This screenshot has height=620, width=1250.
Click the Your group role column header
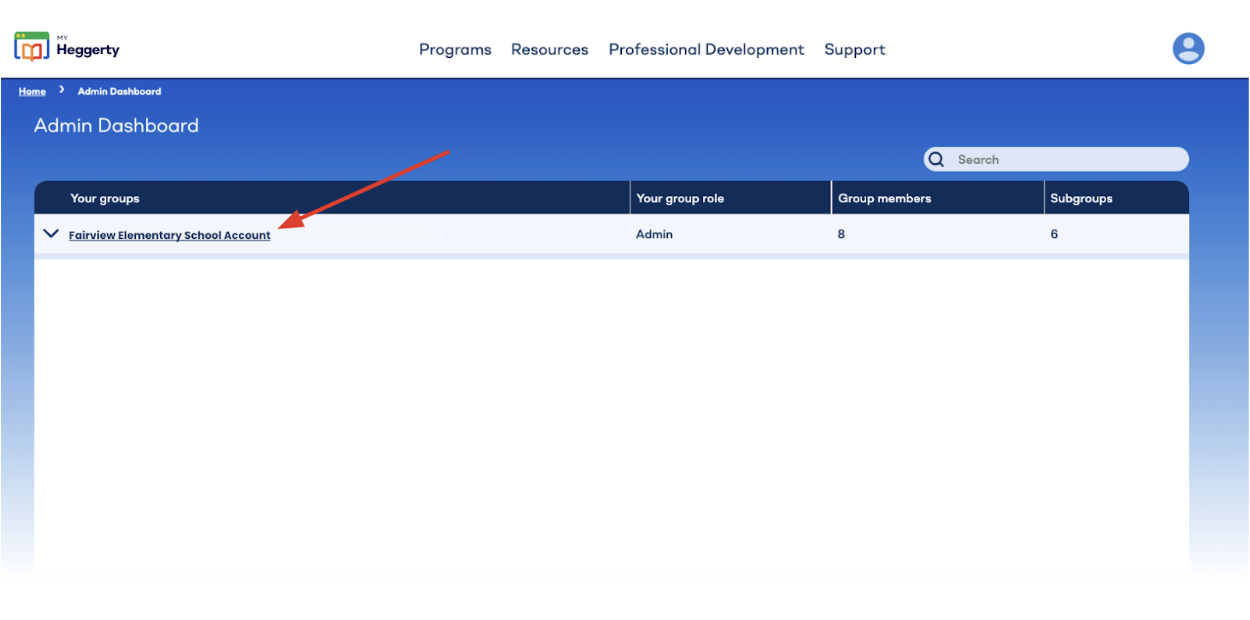click(x=680, y=198)
